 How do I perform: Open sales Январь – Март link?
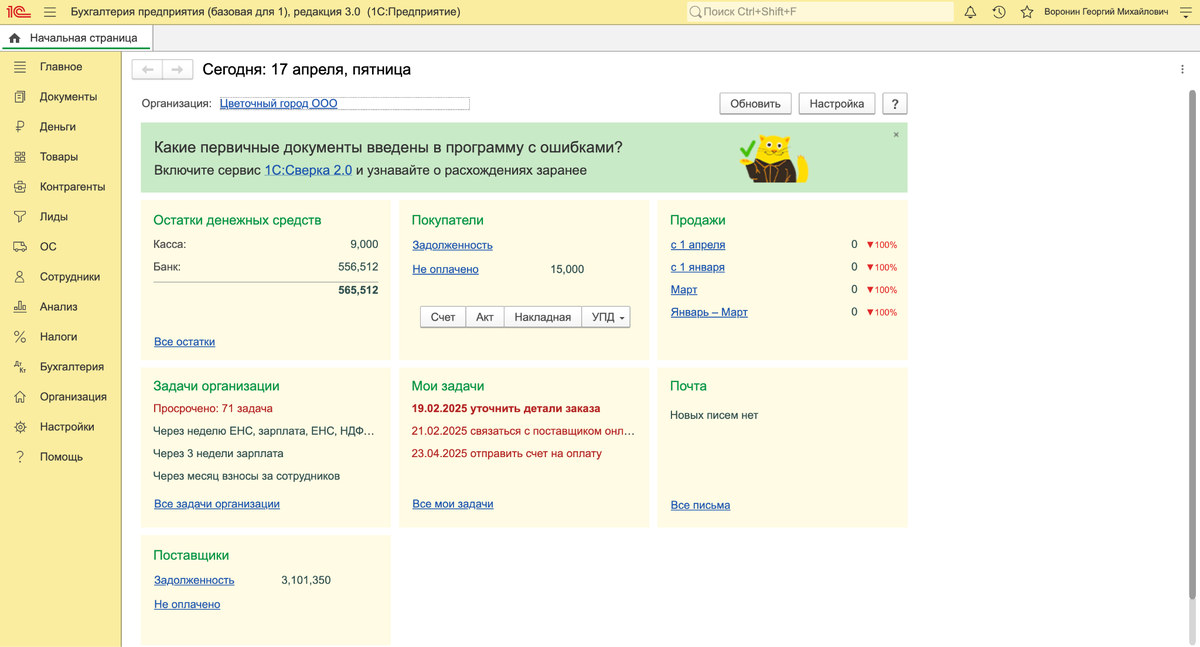(709, 312)
